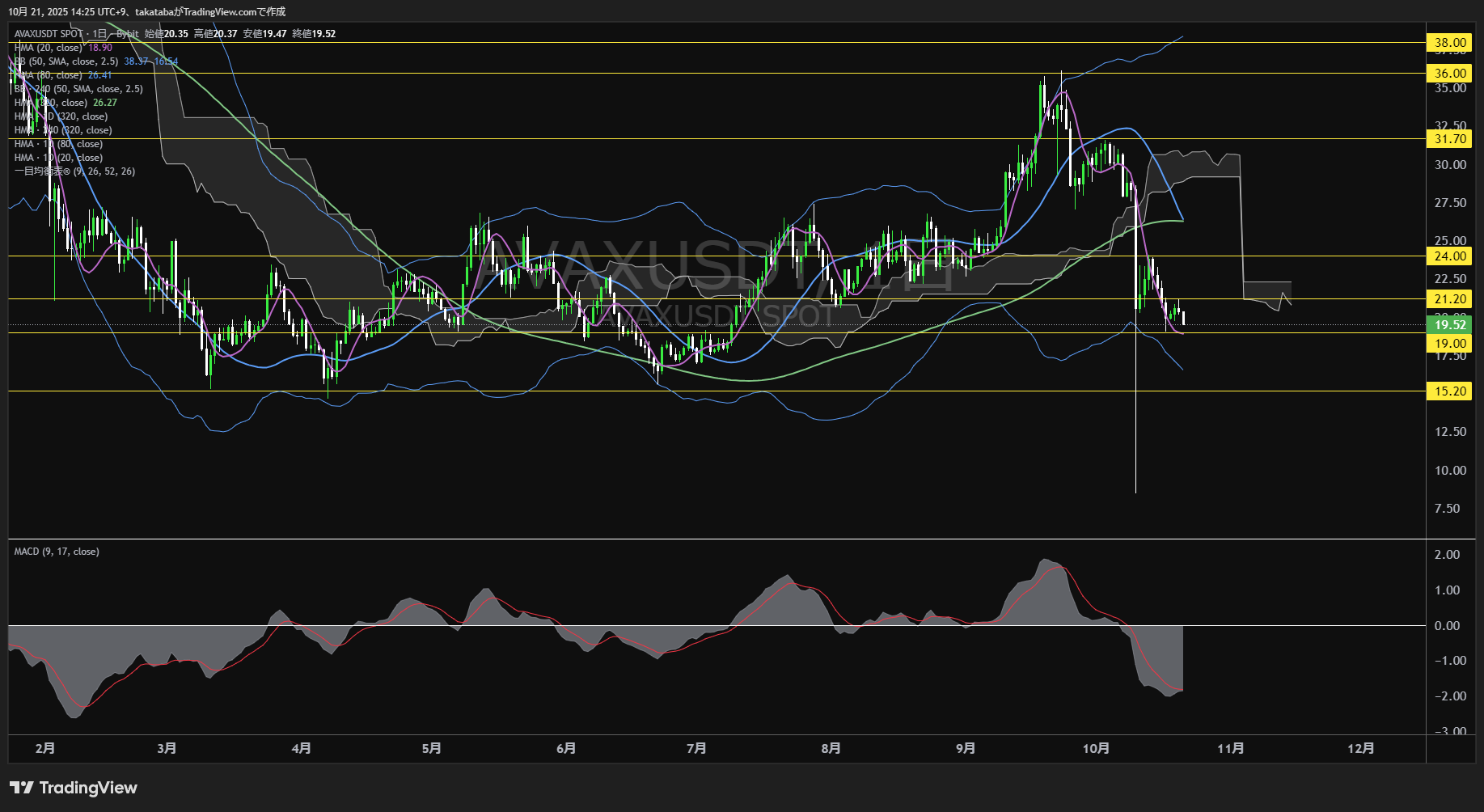
Task: Select the HMA (20, close) legend entry
Action: [x=49, y=48]
